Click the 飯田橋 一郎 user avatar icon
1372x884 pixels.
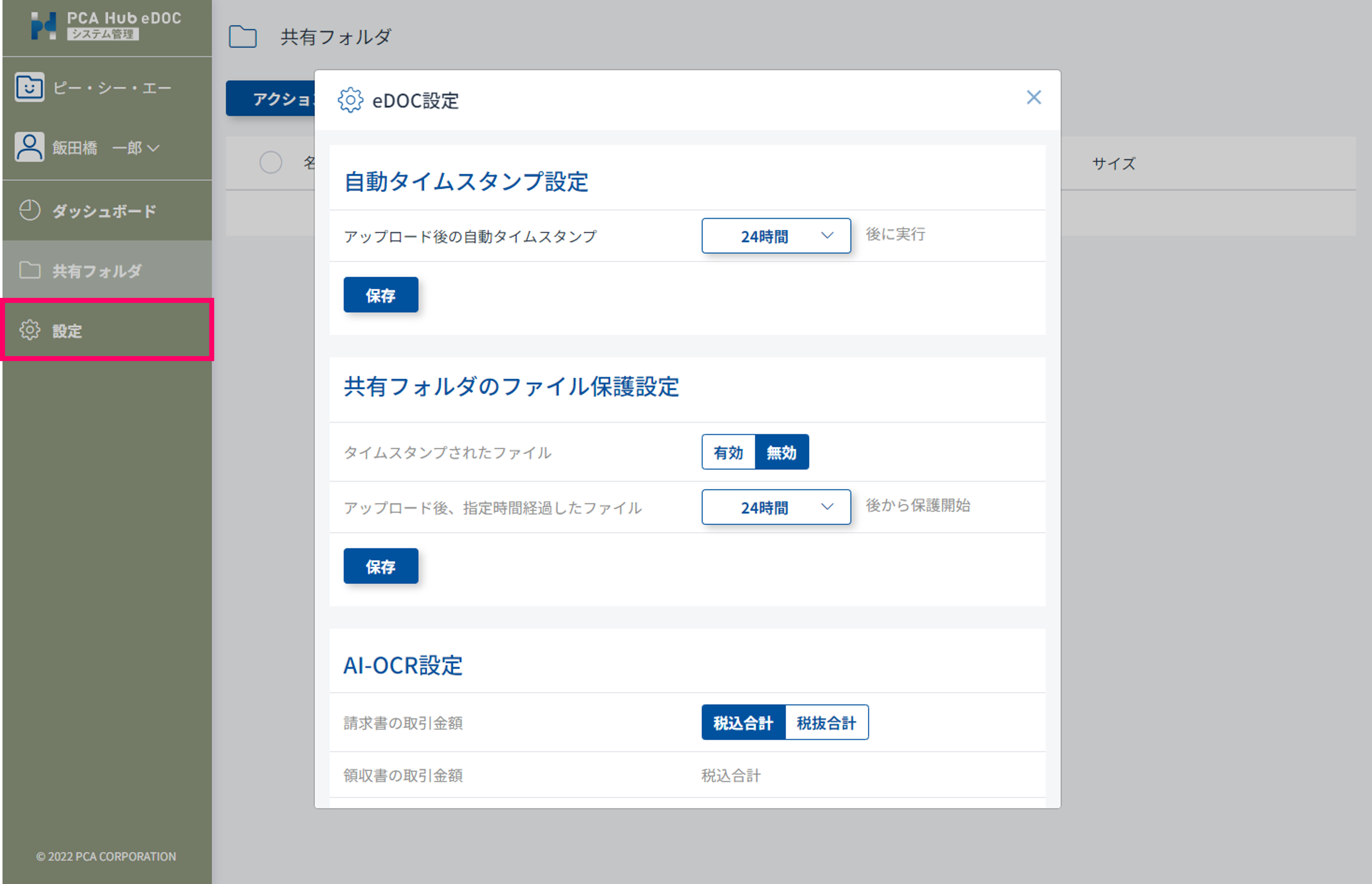point(29,147)
